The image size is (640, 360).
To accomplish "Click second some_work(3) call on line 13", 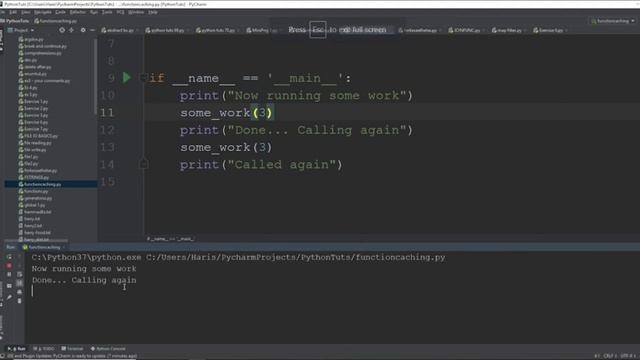I will coord(226,147).
